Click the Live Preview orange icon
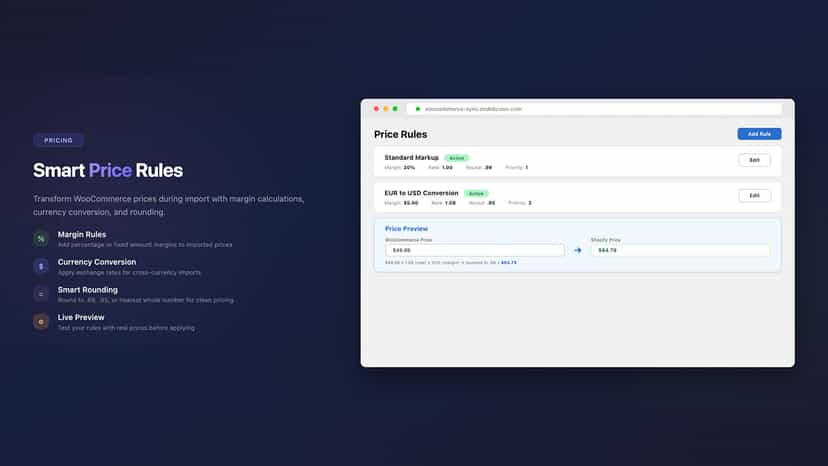Viewport: 828px width, 466px height. 41,321
